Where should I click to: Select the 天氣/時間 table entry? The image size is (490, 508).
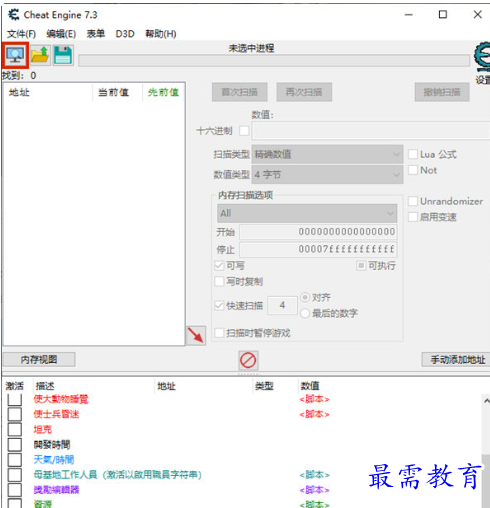[x=54, y=460]
